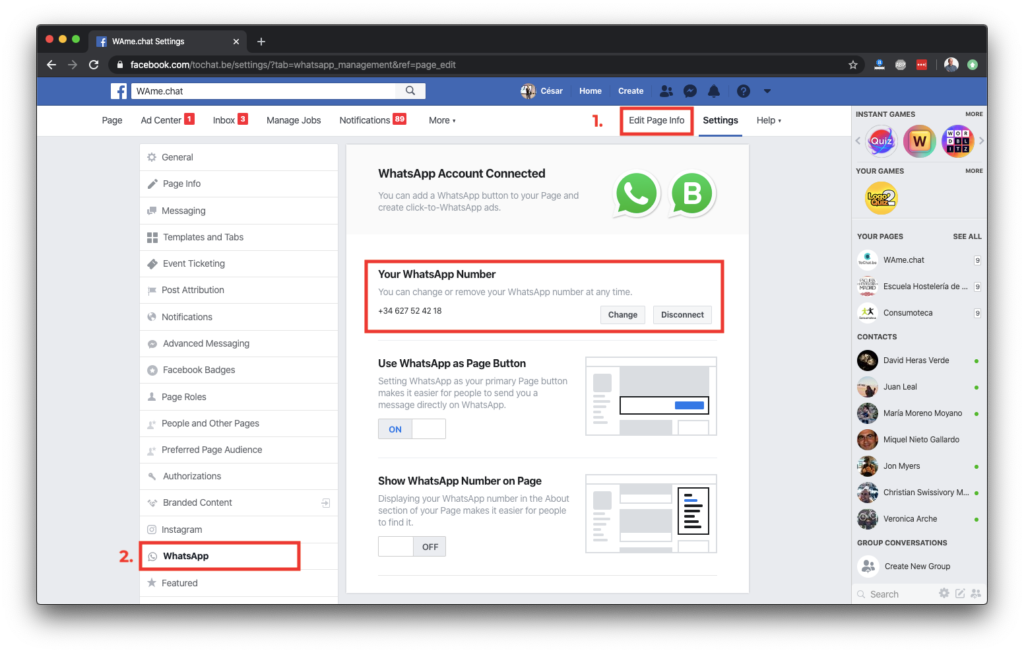Toggle Use WhatsApp as Page Button switch
Viewport: 1024px width, 653px height.
(x=411, y=429)
